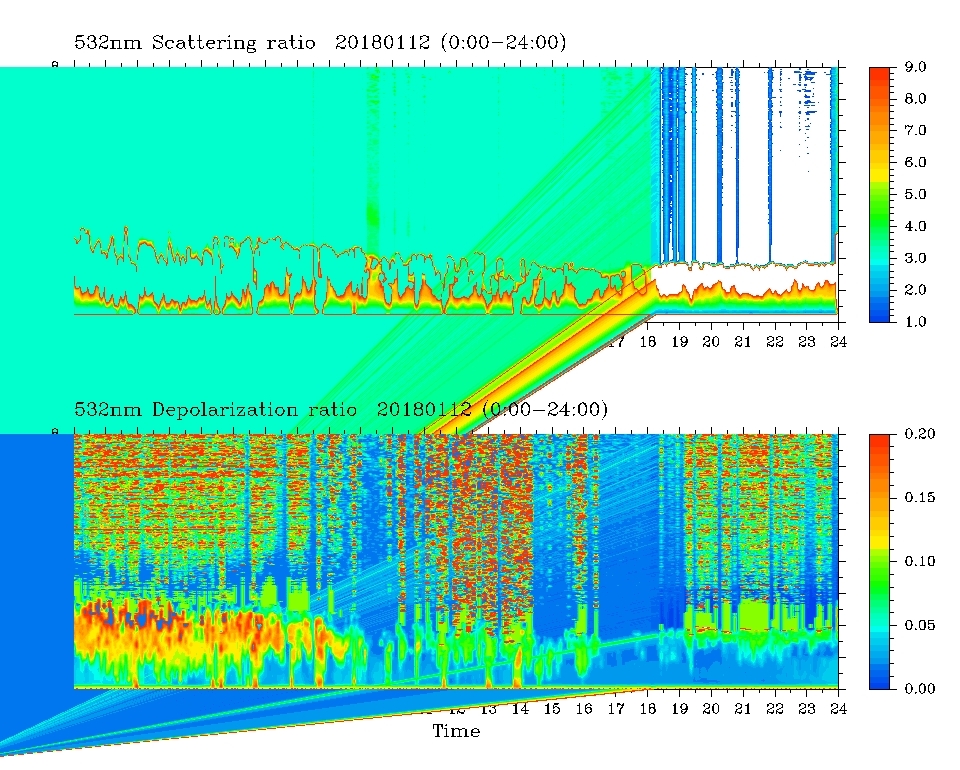
Task: Click hour 18 tick on scattering plot axis
Action: tap(648, 342)
